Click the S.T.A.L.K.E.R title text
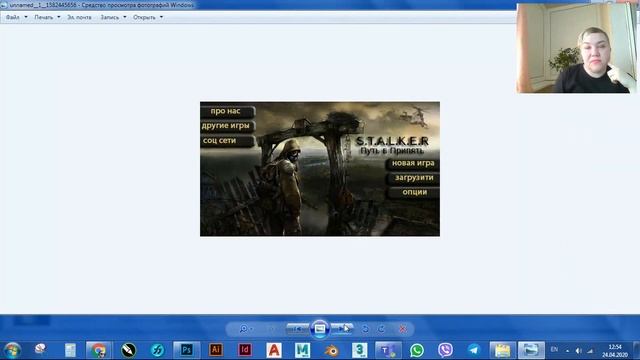The width and height of the screenshot is (640, 360). [x=392, y=141]
